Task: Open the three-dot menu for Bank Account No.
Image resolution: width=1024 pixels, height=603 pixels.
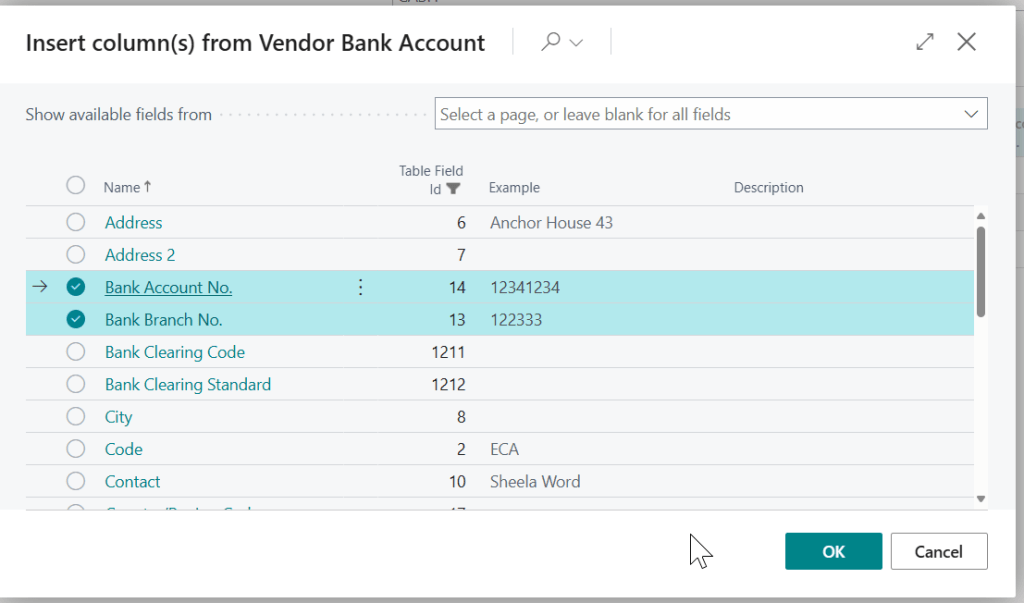Action: tap(361, 288)
